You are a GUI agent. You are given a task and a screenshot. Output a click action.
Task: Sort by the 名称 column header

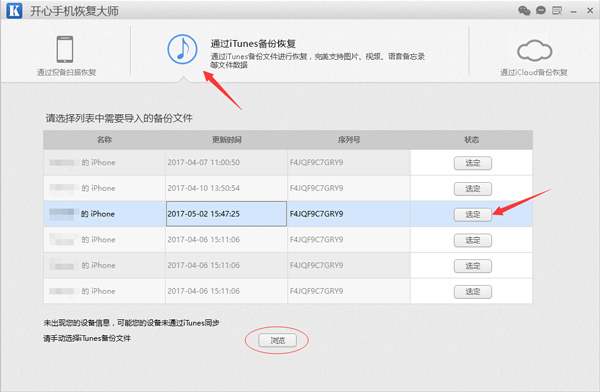pyautogui.click(x=104, y=140)
